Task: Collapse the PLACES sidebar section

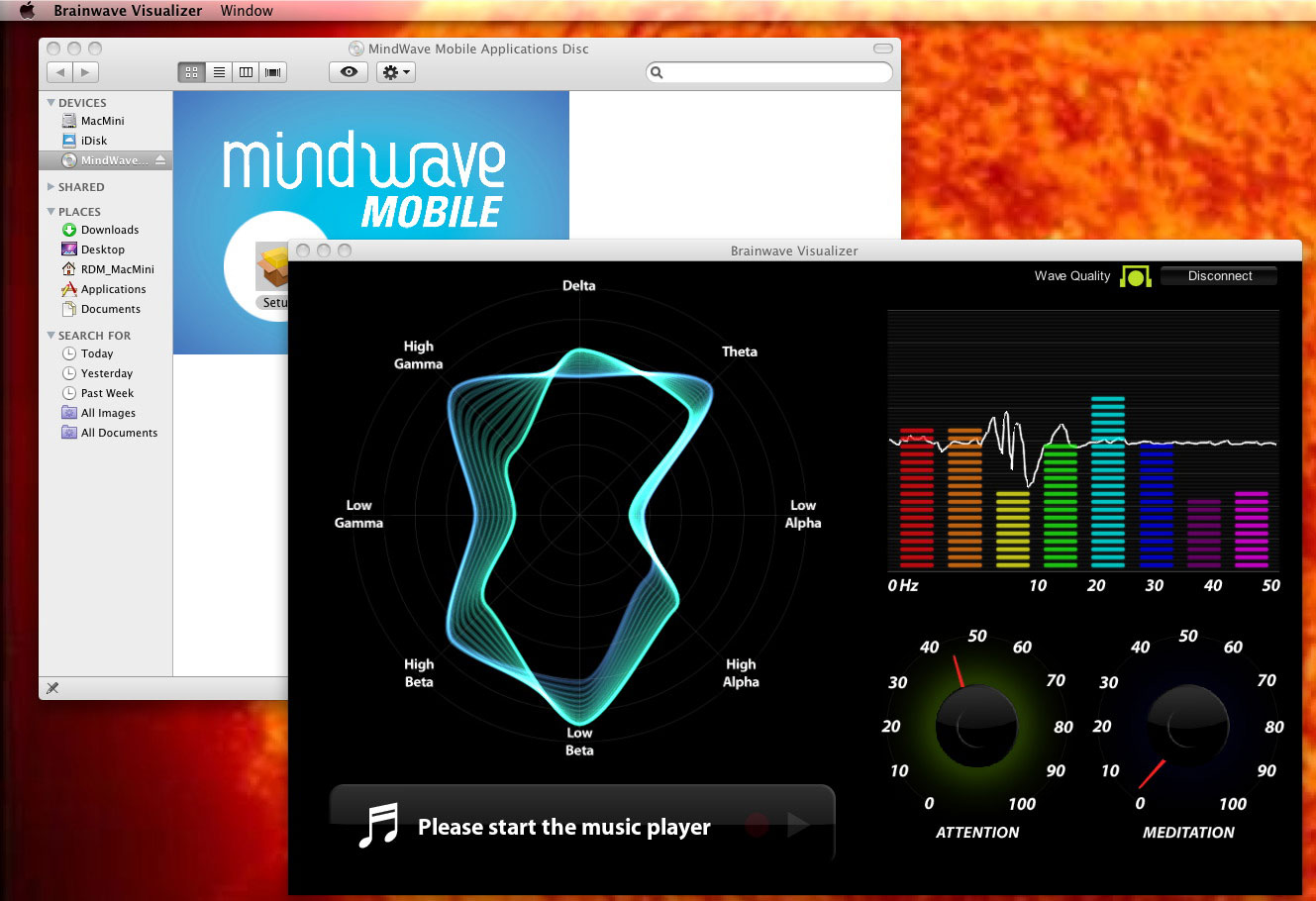Action: click(x=51, y=212)
